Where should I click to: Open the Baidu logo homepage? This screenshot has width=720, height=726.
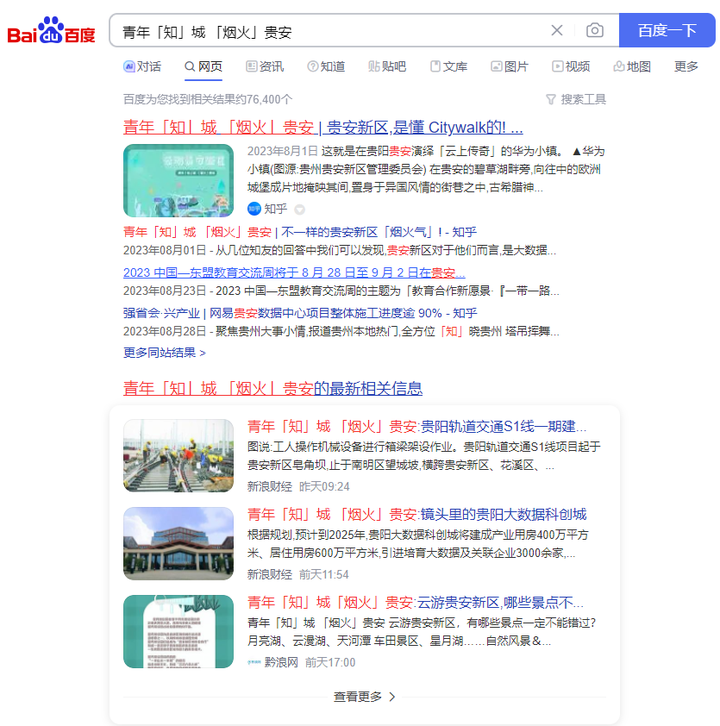(51, 31)
